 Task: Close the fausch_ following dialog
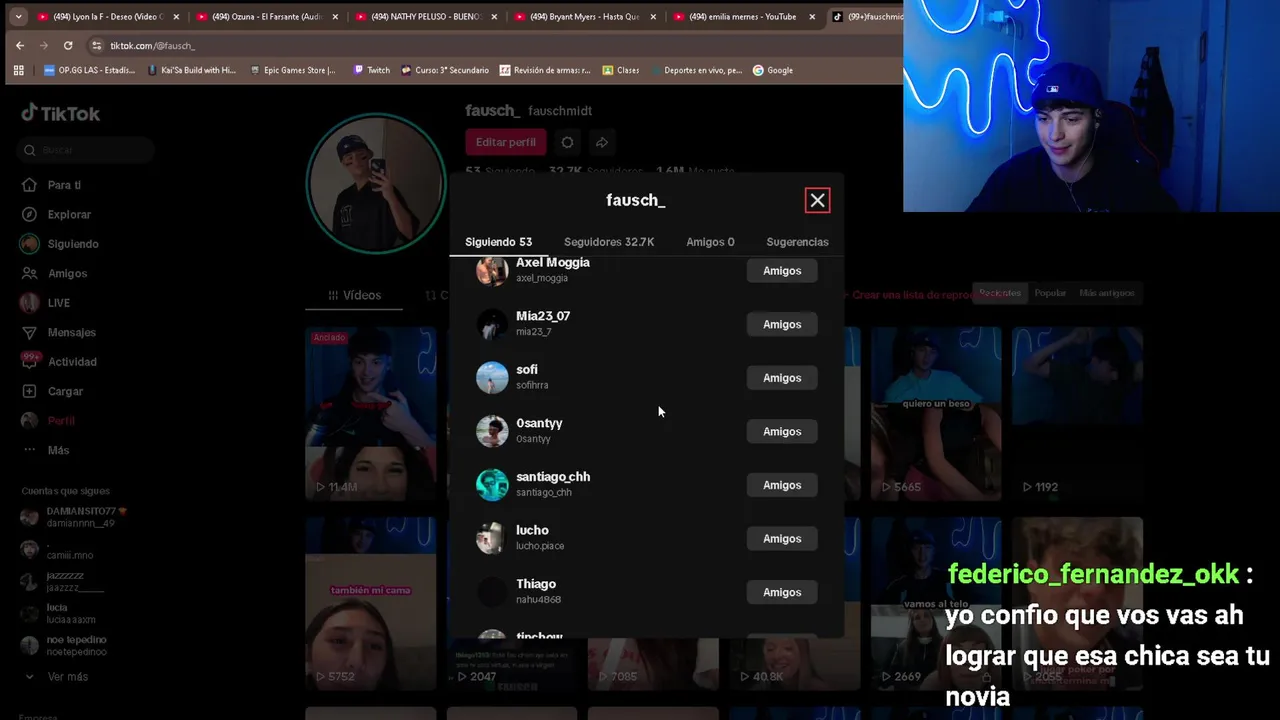pyautogui.click(x=817, y=200)
